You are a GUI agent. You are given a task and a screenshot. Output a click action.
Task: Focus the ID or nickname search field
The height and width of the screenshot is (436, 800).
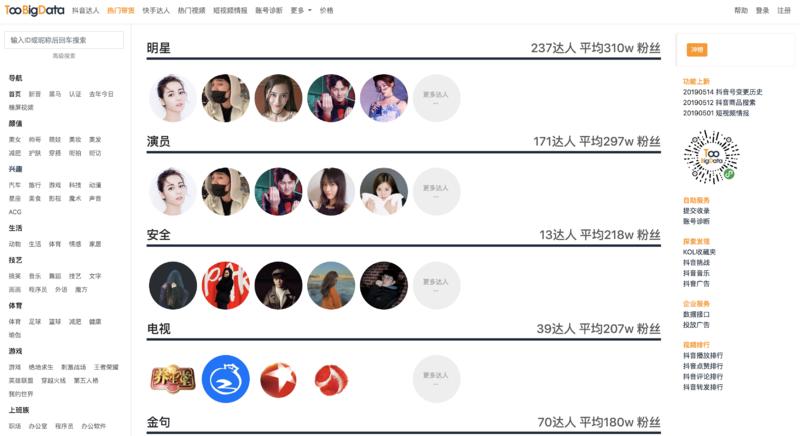tap(64, 40)
